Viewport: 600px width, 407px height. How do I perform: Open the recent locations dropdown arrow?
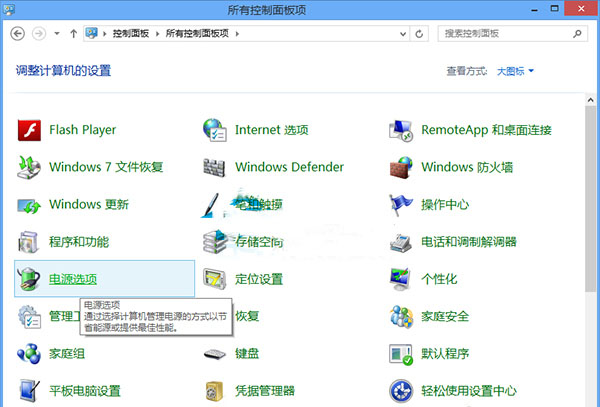point(57,34)
